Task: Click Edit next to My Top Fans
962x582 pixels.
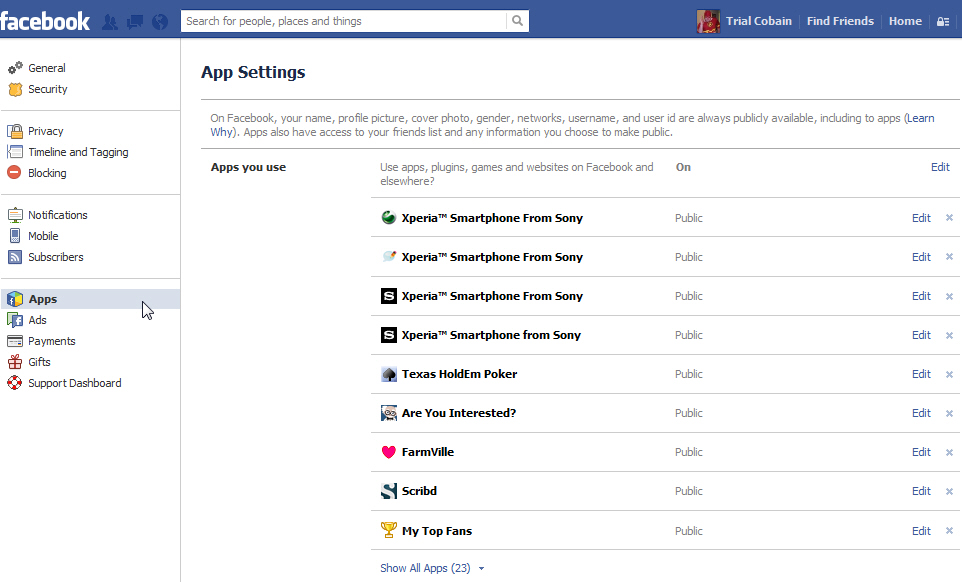Action: pos(921,531)
